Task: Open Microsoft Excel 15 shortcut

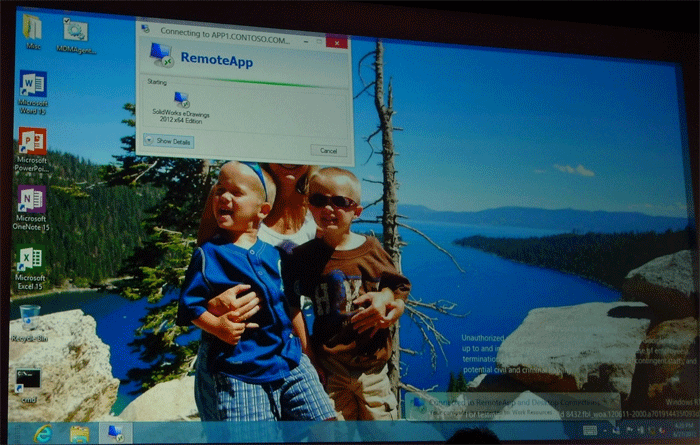Action: tap(30, 259)
